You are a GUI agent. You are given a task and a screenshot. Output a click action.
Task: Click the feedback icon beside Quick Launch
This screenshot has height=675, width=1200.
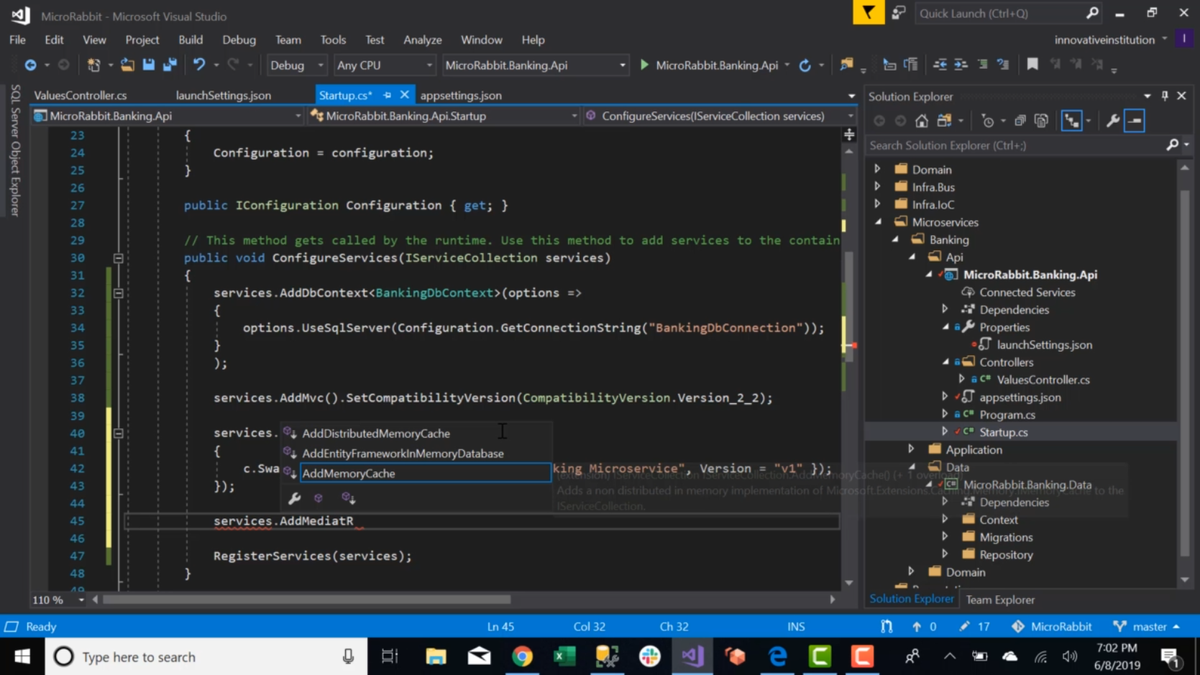click(x=898, y=13)
